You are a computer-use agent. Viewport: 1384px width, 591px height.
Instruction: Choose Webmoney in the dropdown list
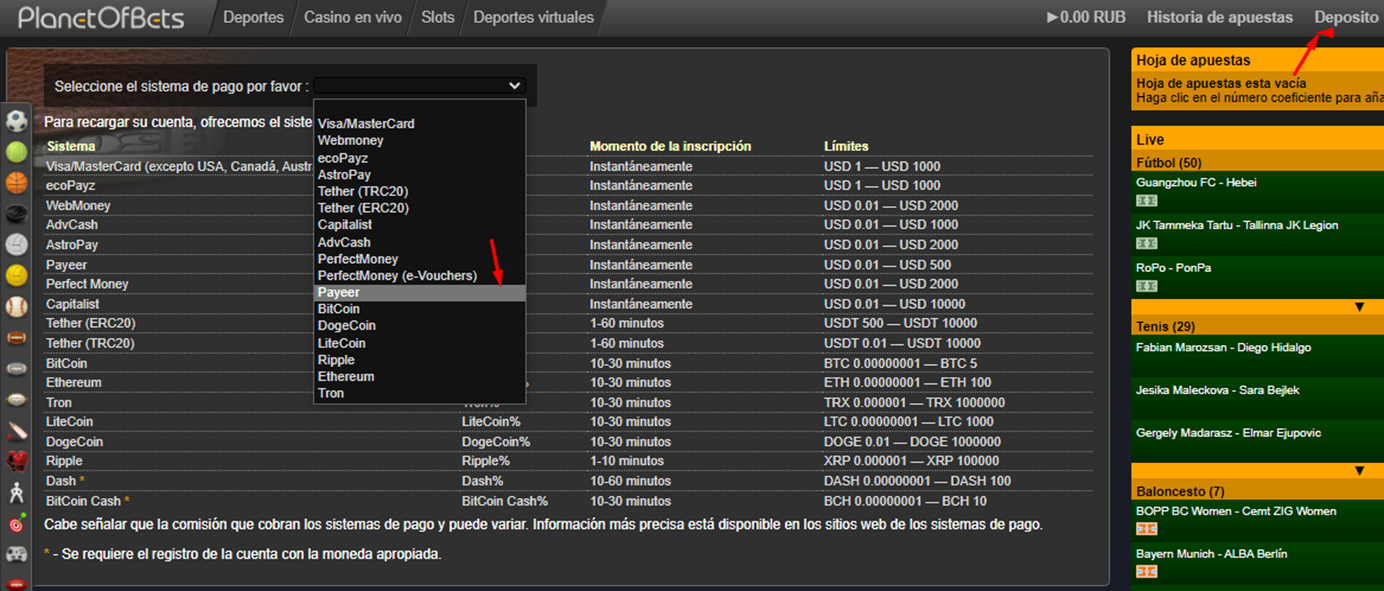[420, 140]
